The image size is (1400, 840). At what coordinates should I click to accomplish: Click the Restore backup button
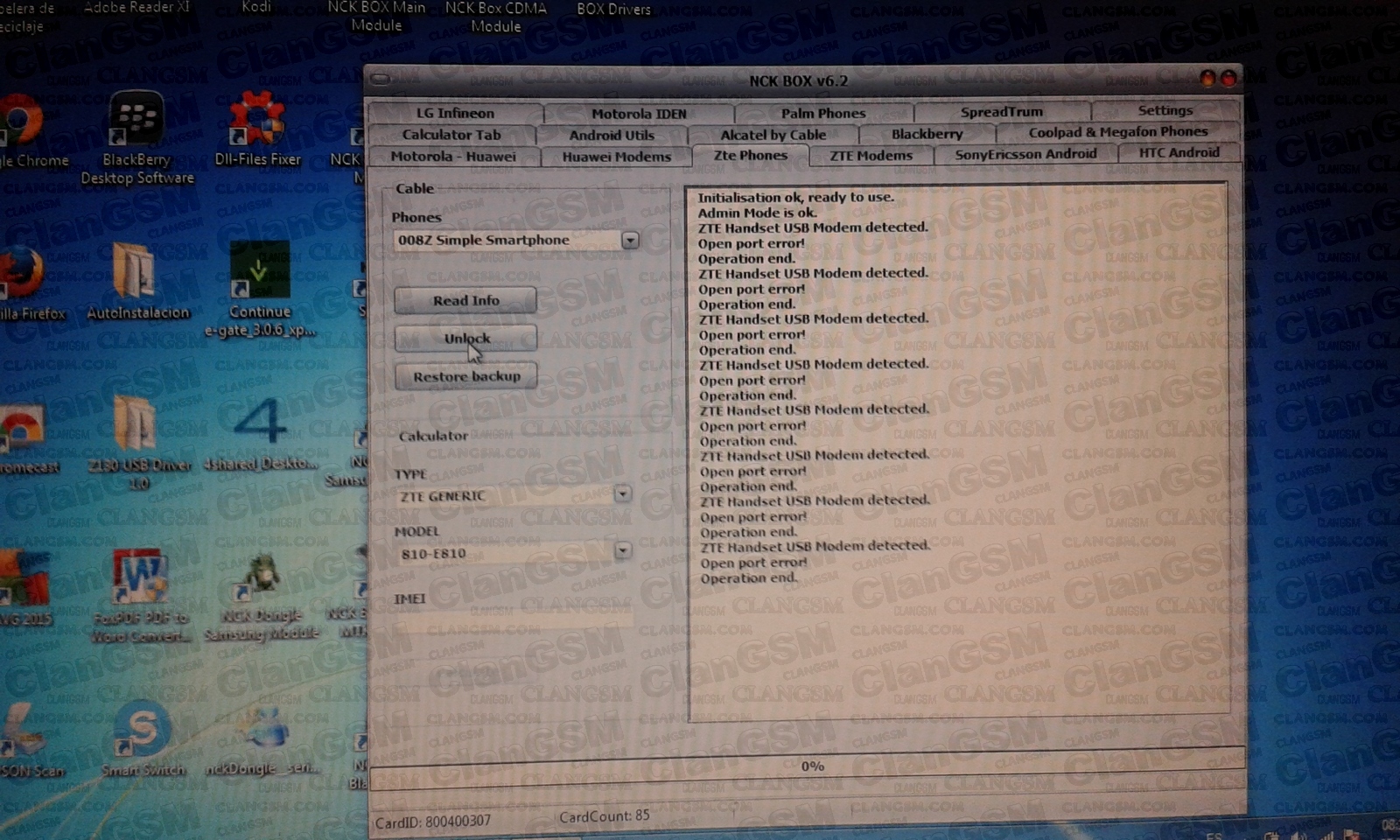tap(466, 376)
